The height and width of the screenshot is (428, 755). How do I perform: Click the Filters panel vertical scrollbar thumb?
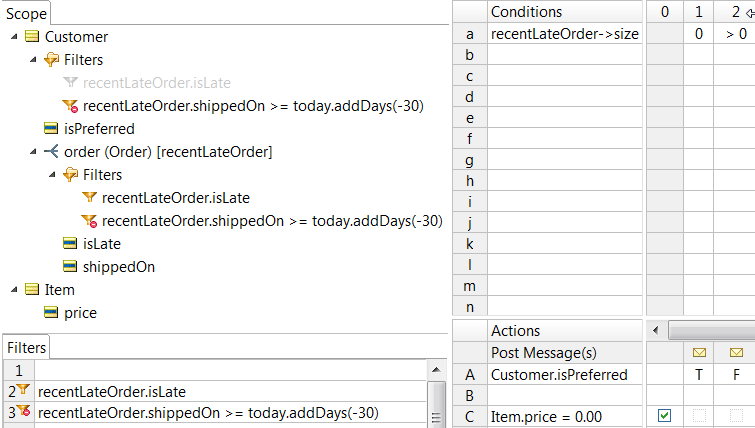(436, 404)
